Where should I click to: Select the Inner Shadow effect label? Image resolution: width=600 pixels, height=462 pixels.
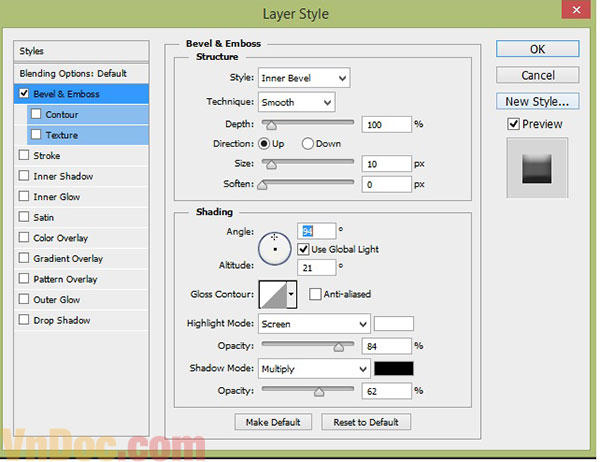(x=63, y=176)
